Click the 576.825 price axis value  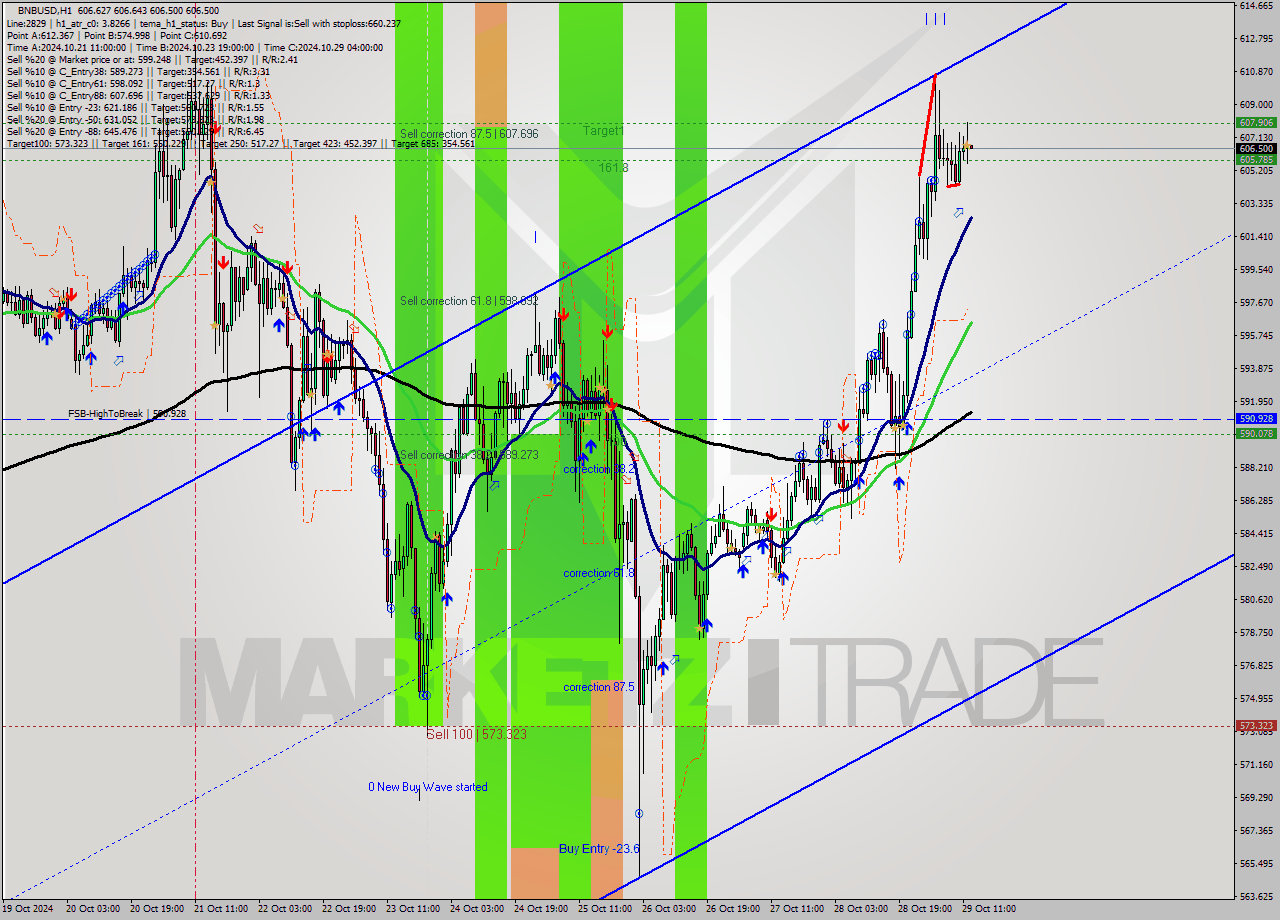(1256, 666)
